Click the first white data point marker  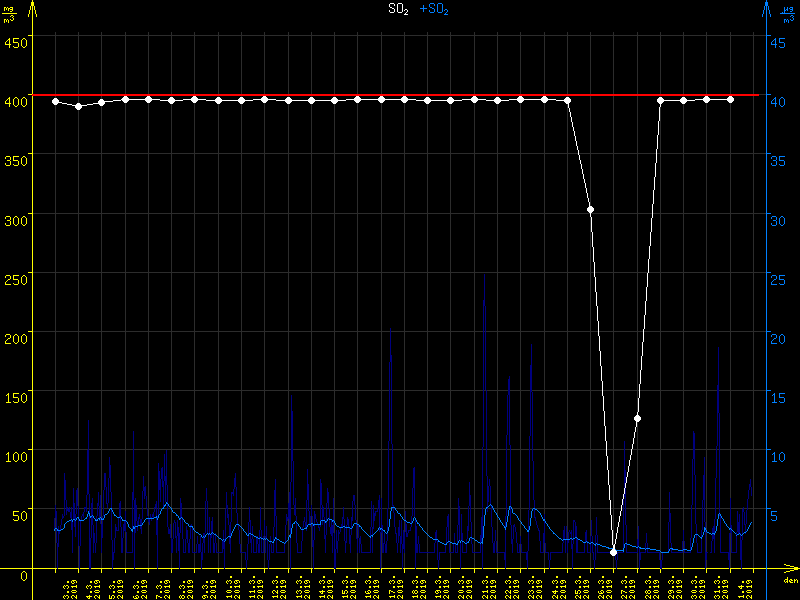(x=55, y=102)
